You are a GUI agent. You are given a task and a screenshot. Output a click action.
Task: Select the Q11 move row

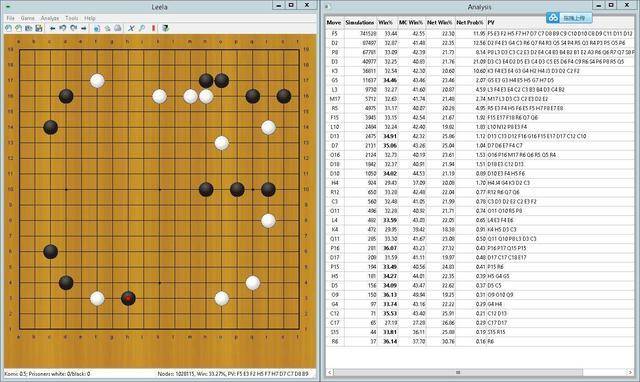480,239
